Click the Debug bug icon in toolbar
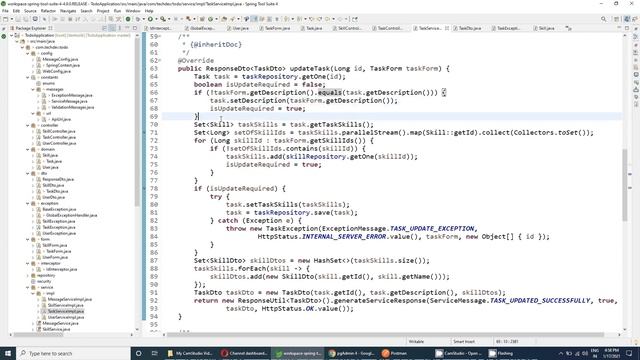640x360 pixels. (138, 19)
